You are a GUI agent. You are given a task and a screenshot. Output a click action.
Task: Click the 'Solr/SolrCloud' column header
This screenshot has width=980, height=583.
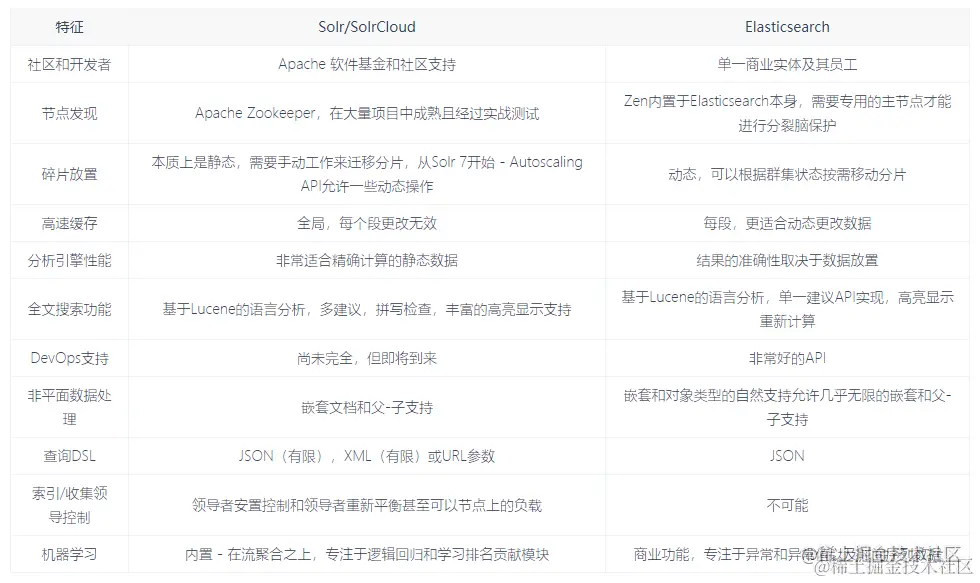click(367, 27)
